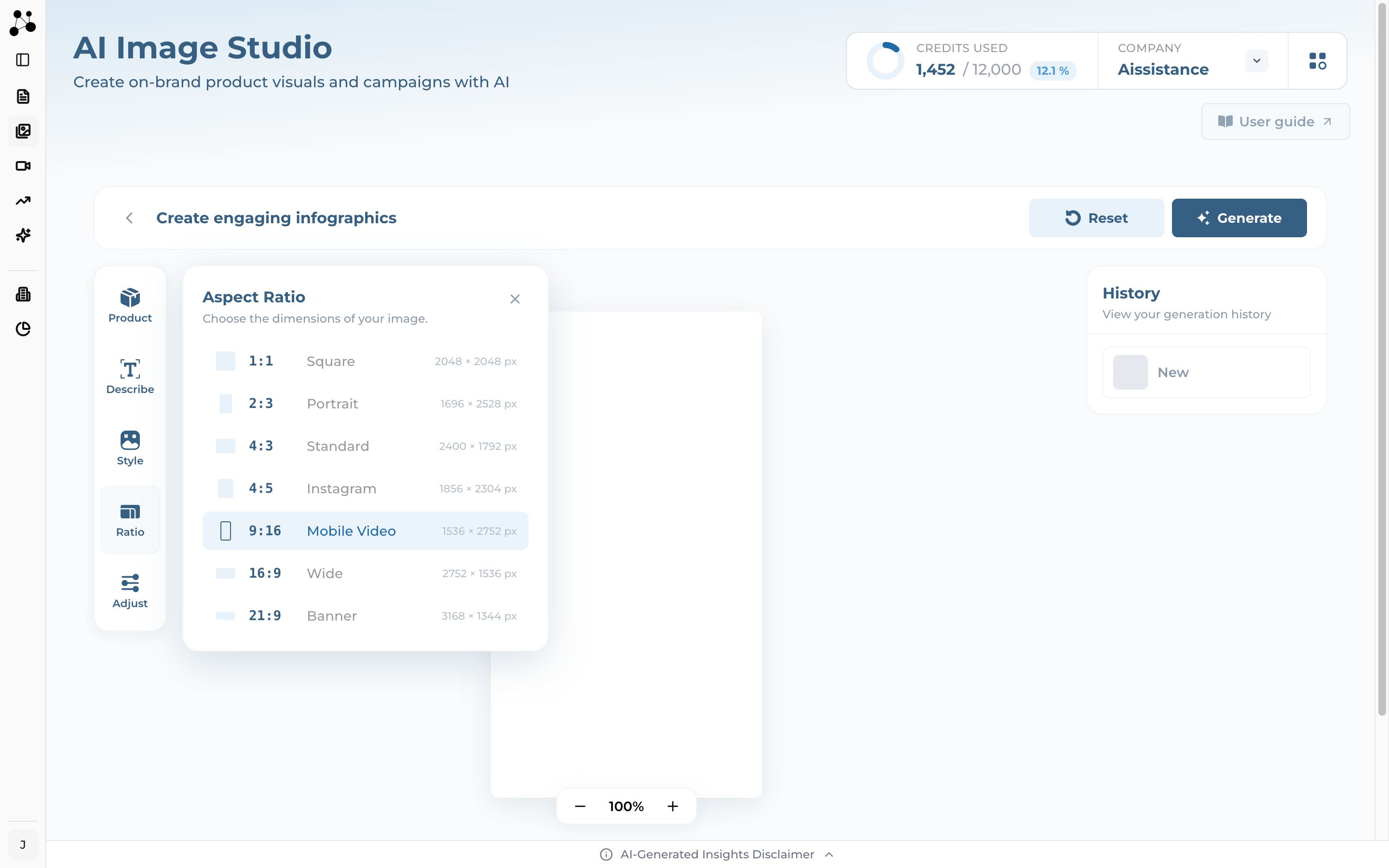Open the pie chart sidebar icon
Screen dimensions: 1389x868
tap(23, 329)
